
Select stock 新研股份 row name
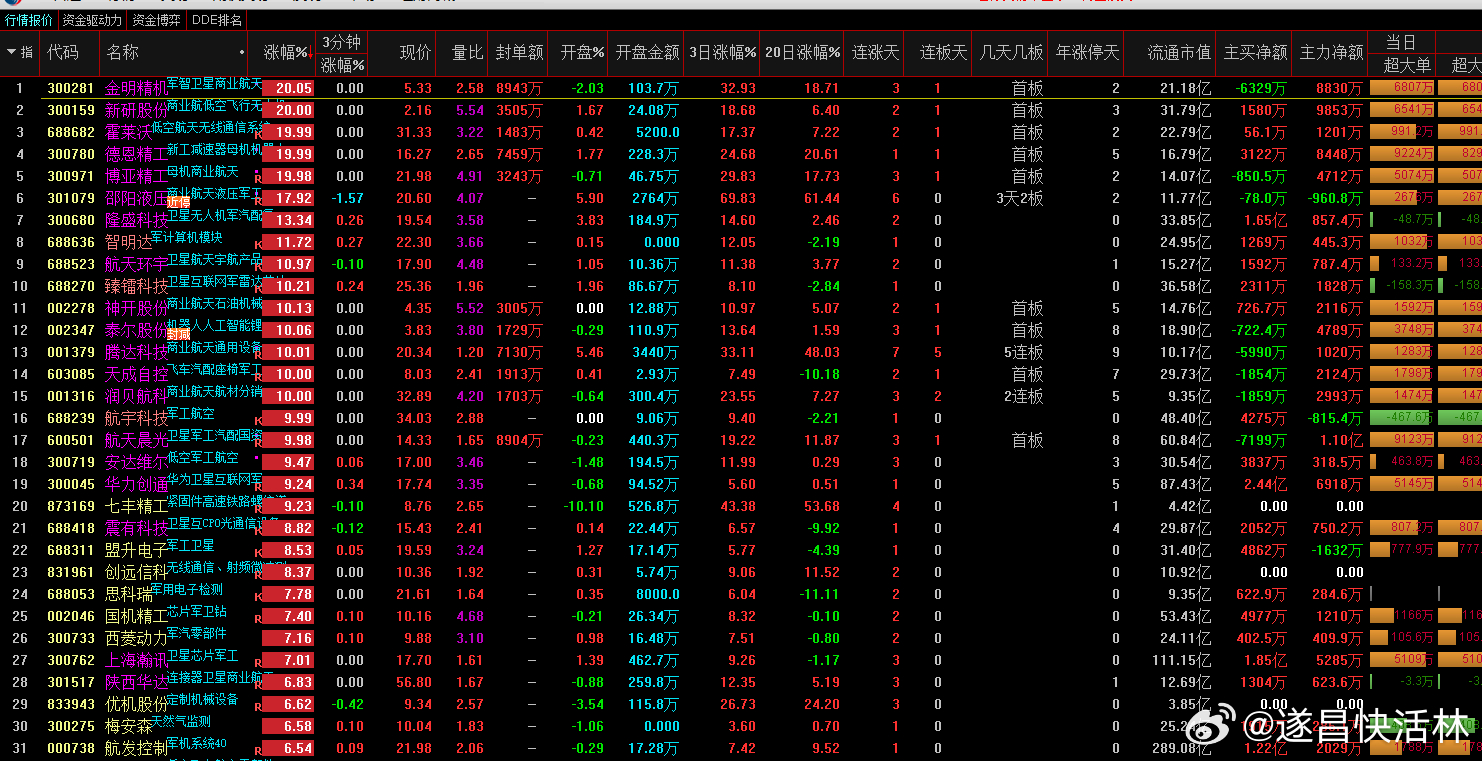[x=136, y=110]
